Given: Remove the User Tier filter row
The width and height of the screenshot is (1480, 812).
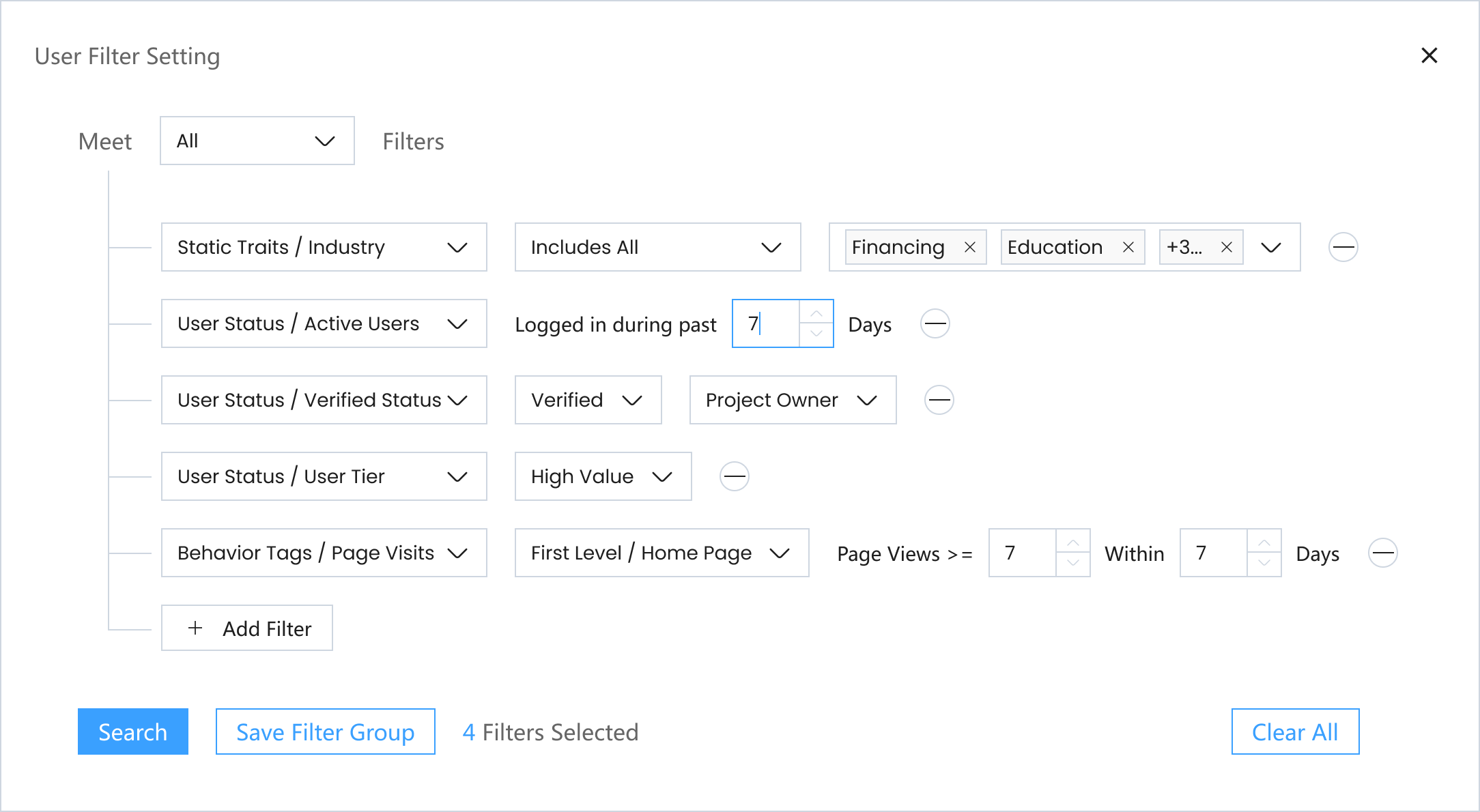Looking at the screenshot, I should (x=734, y=476).
